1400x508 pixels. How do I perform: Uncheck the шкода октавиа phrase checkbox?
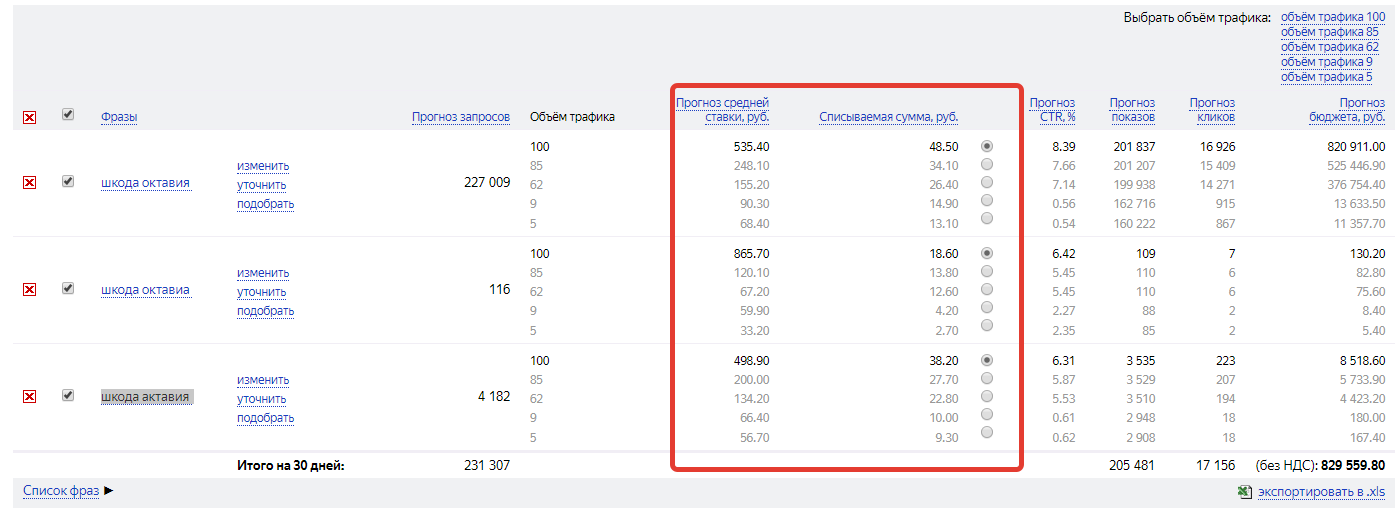point(68,288)
